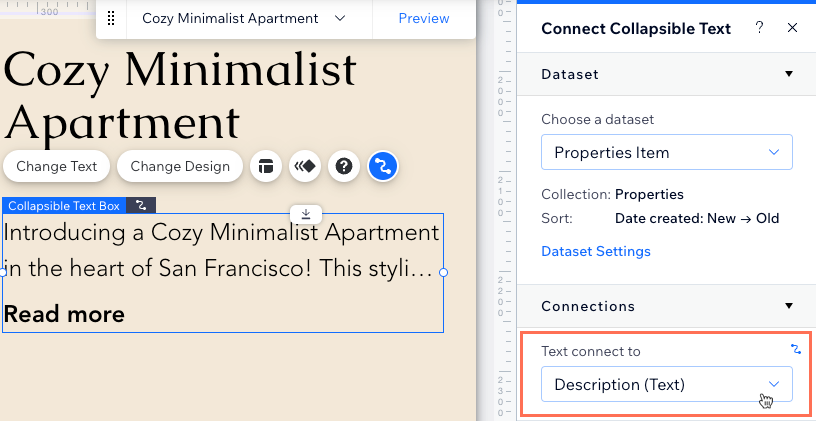The height and width of the screenshot is (421, 816).
Task: Click the blue connect to data icon
Action: [383, 167]
